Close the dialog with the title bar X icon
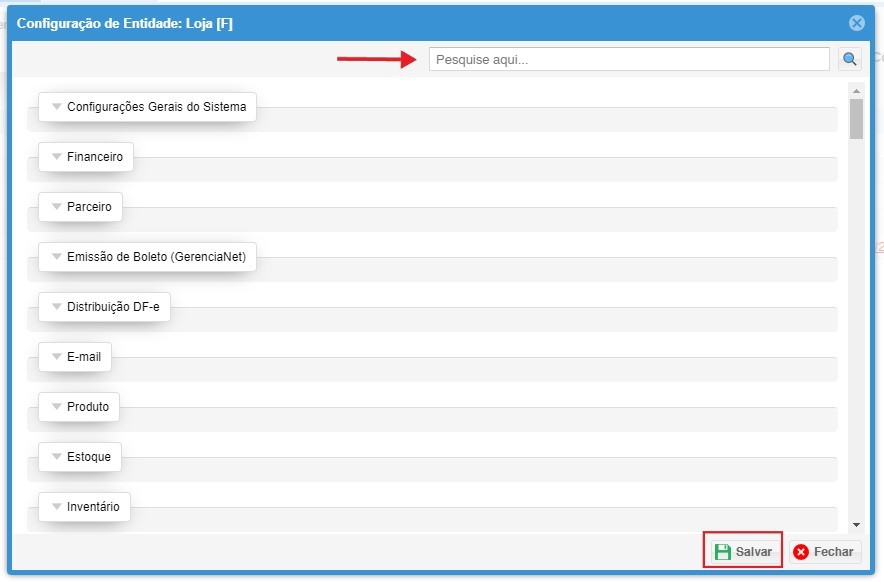The image size is (884, 582). pyautogui.click(x=856, y=23)
